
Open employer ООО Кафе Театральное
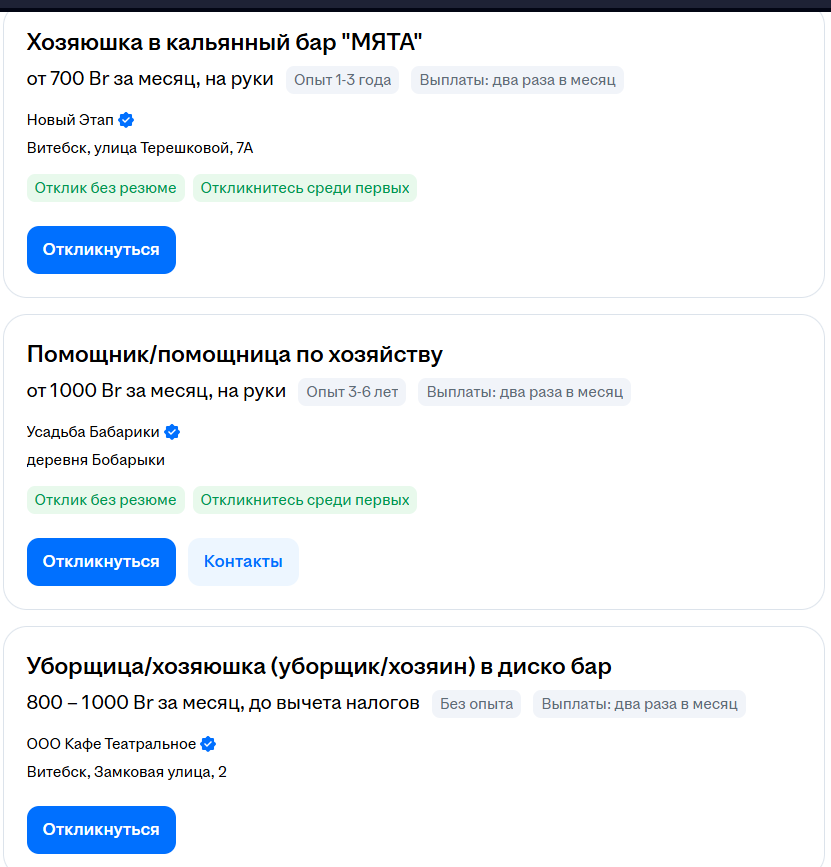pos(111,744)
